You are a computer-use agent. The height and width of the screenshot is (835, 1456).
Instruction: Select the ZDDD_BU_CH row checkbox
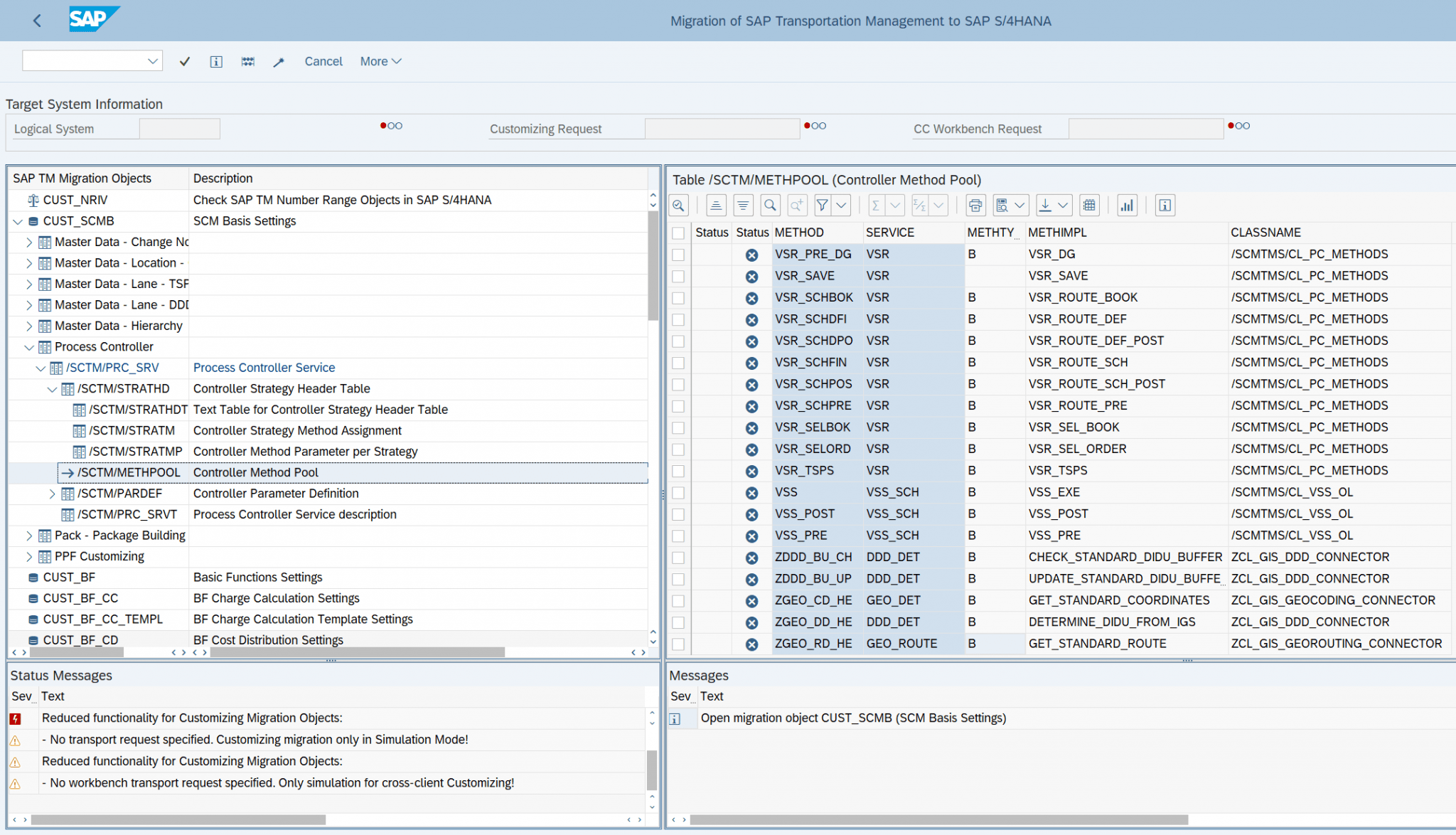point(678,558)
